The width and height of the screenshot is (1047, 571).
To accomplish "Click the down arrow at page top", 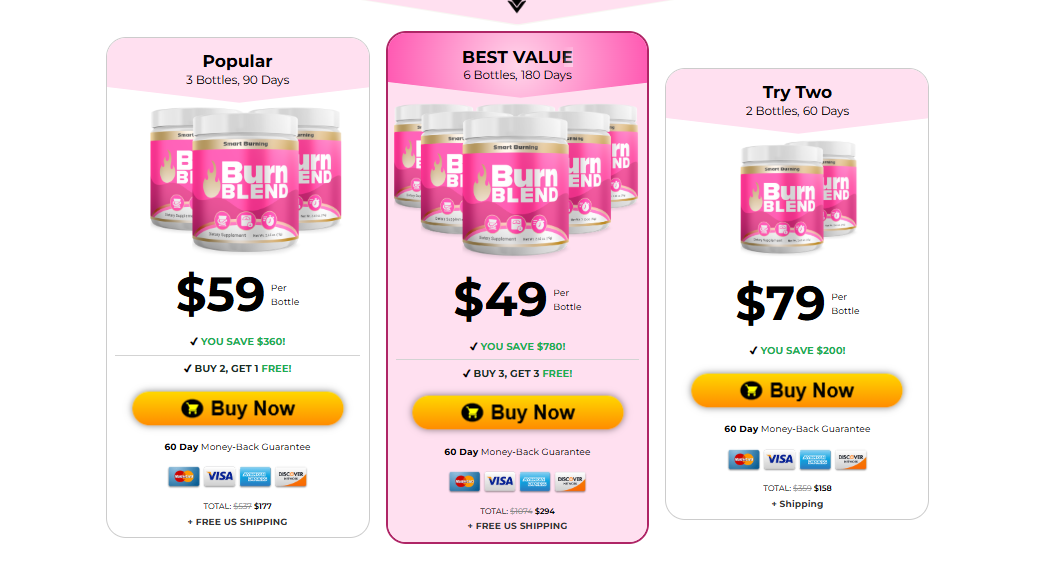I will [x=517, y=6].
